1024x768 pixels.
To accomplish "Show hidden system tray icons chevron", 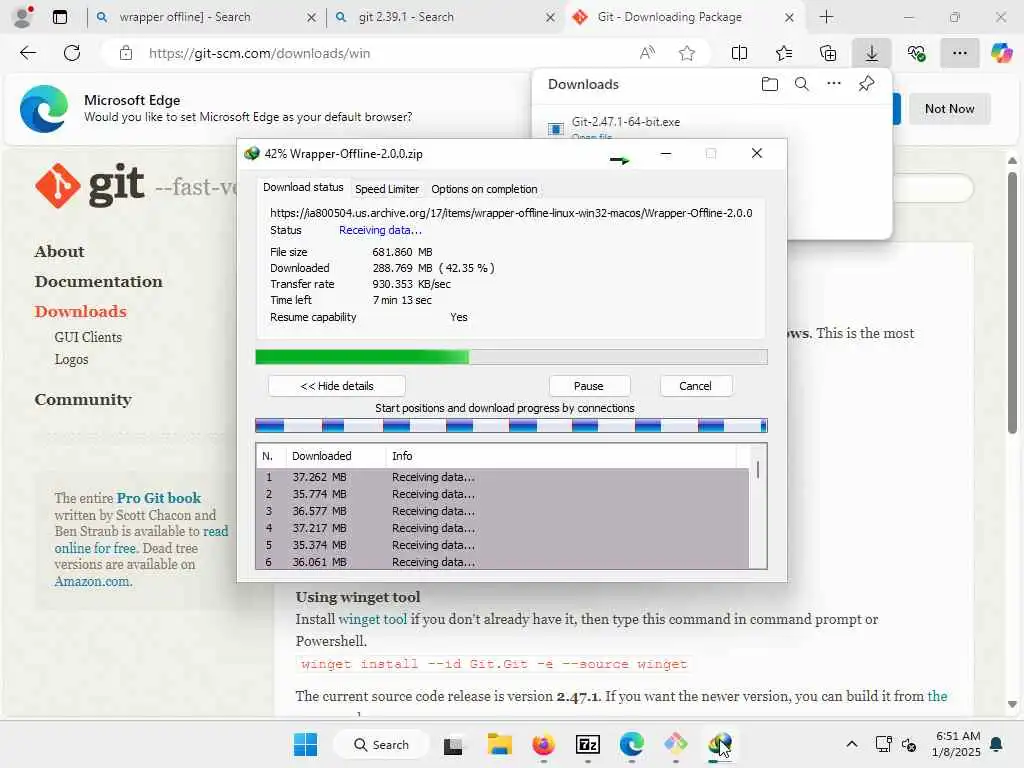I will [852, 744].
